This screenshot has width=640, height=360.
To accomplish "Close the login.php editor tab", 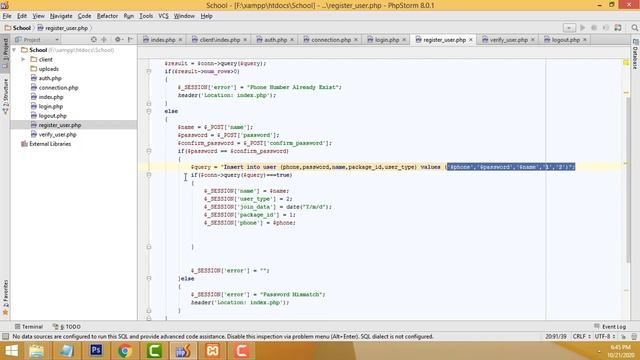I will [x=404, y=40].
